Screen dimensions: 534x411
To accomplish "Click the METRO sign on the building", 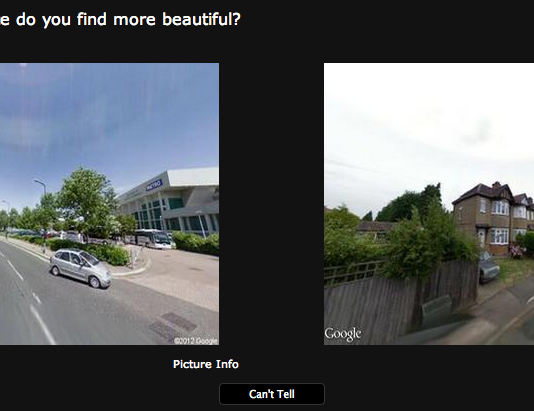I will tap(154, 185).
